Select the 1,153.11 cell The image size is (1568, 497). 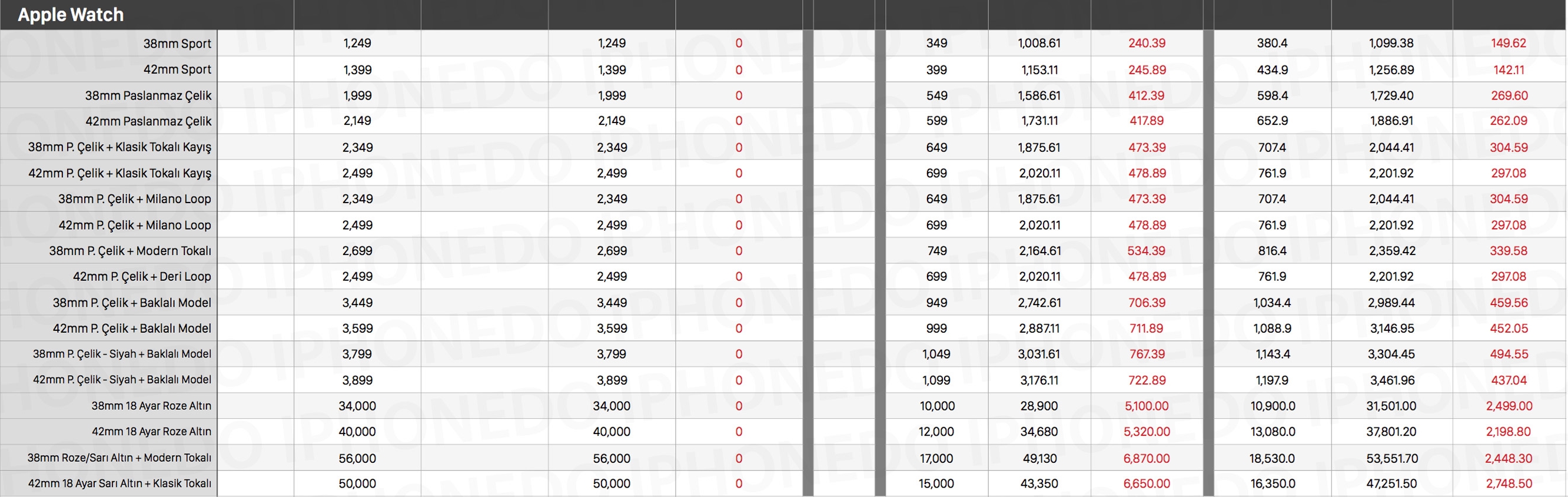(1039, 70)
